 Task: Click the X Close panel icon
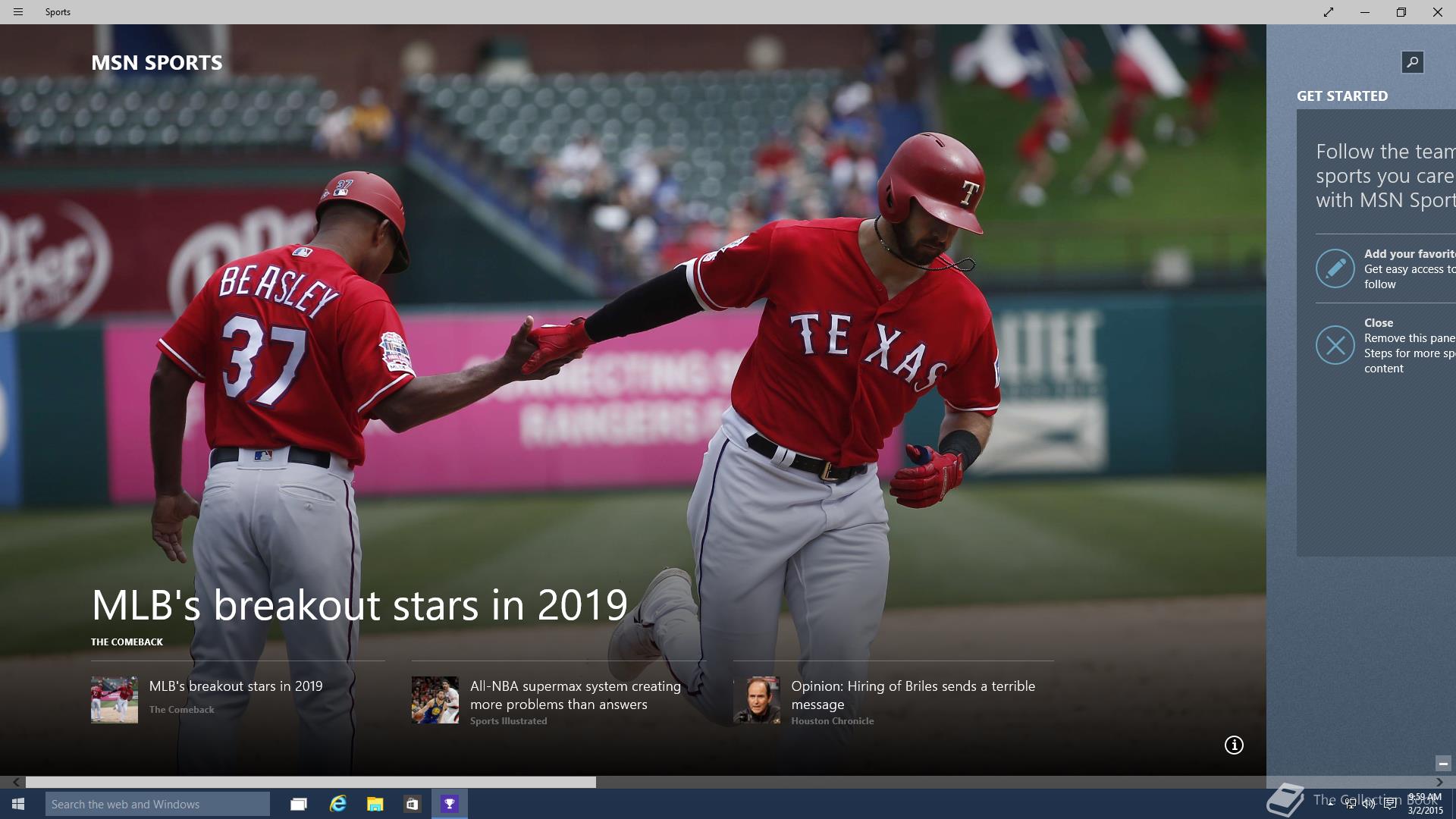pos(1335,345)
